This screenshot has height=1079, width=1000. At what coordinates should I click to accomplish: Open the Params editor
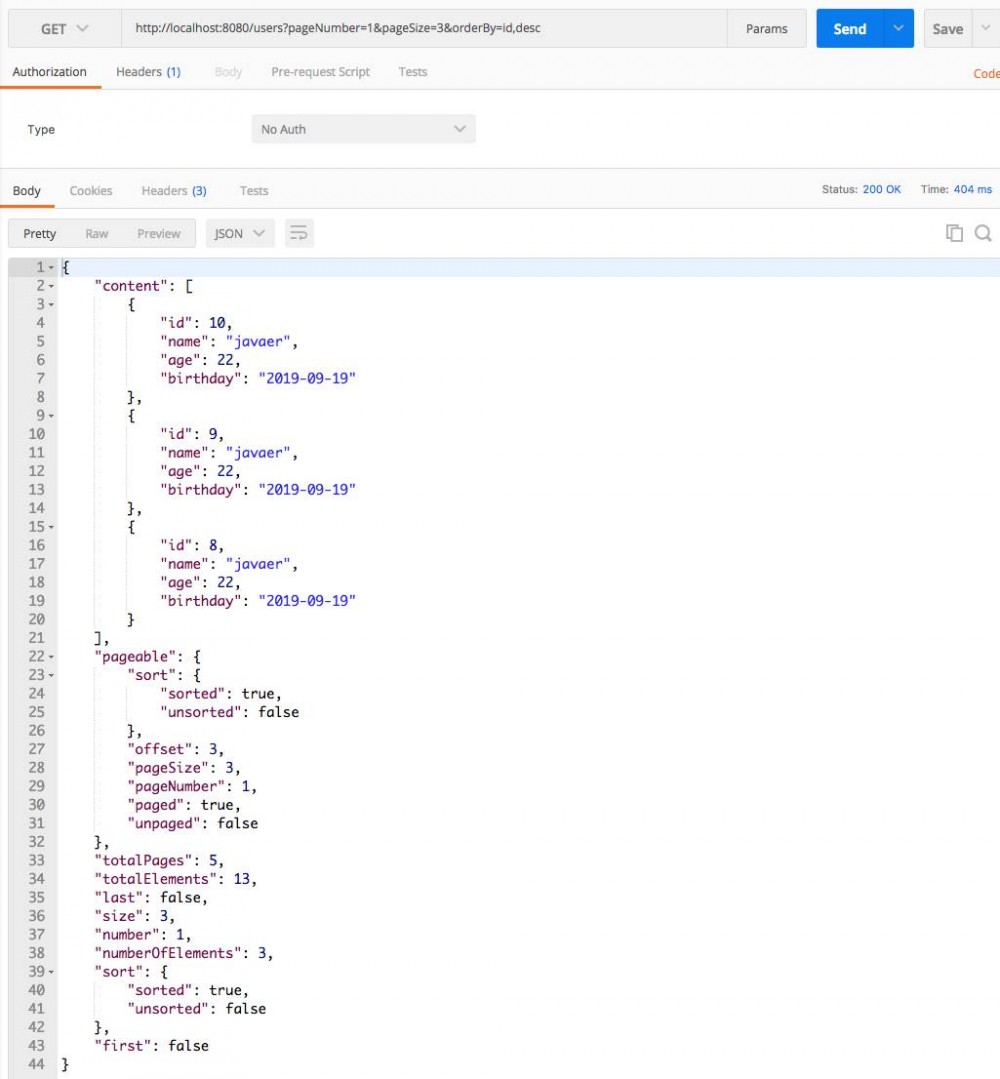tap(767, 28)
